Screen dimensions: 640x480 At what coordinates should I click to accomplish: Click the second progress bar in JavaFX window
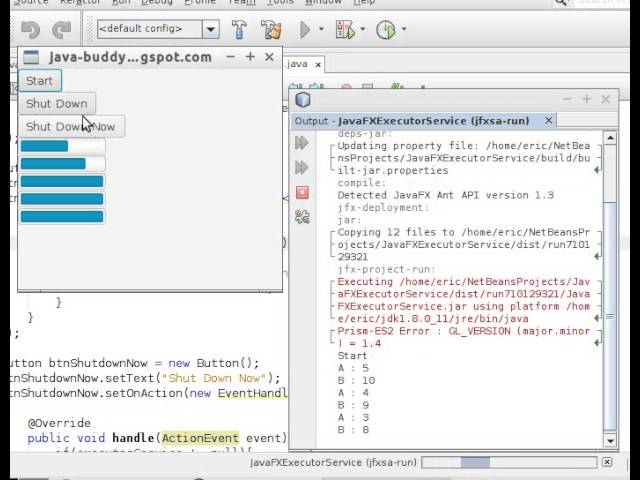62,164
